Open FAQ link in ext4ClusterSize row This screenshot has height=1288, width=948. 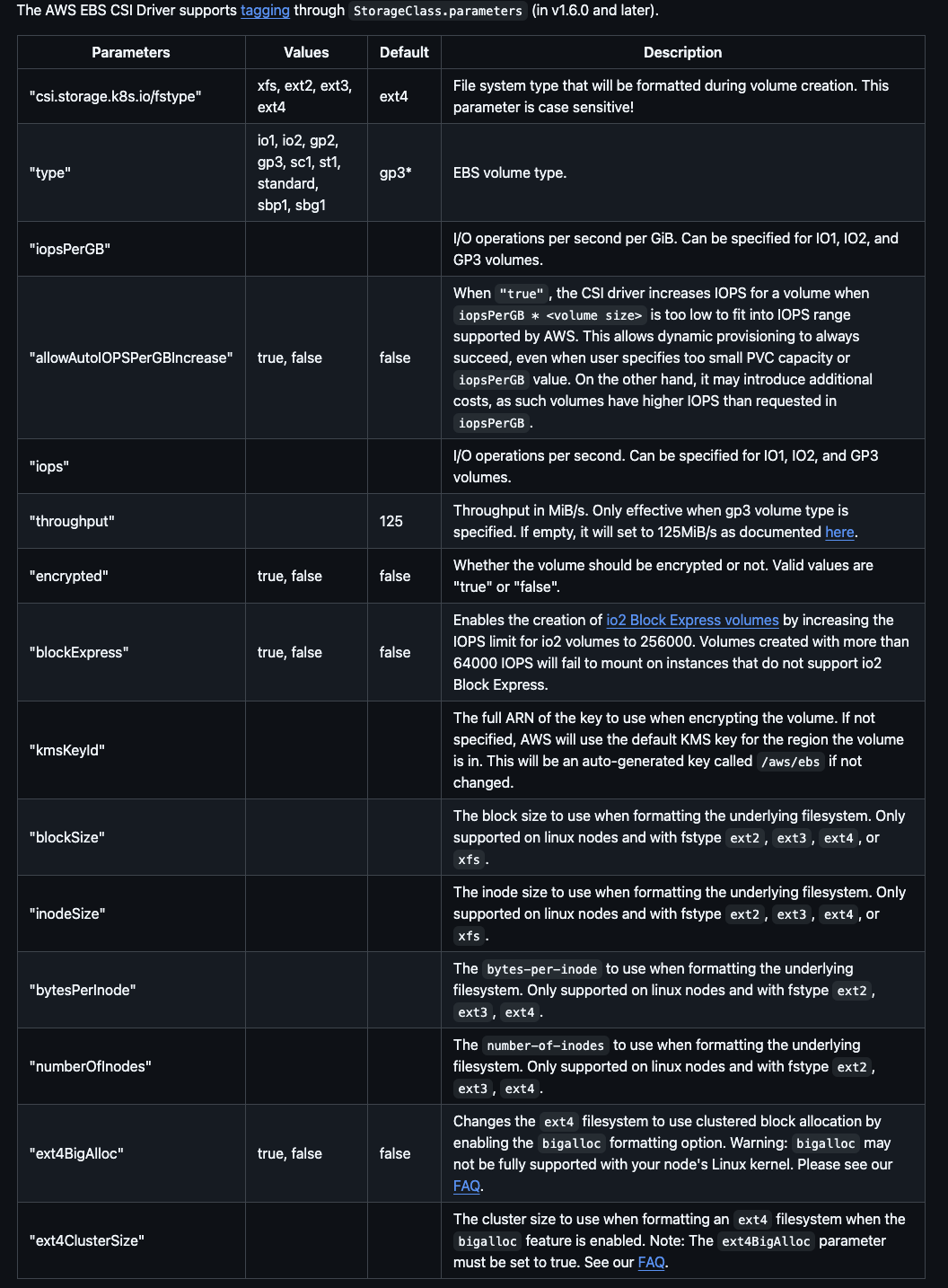click(x=651, y=1262)
